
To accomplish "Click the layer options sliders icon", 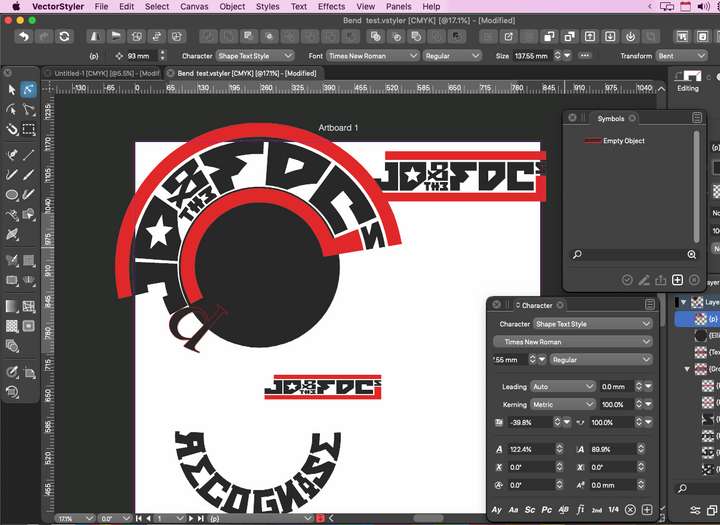I will pos(695,510).
